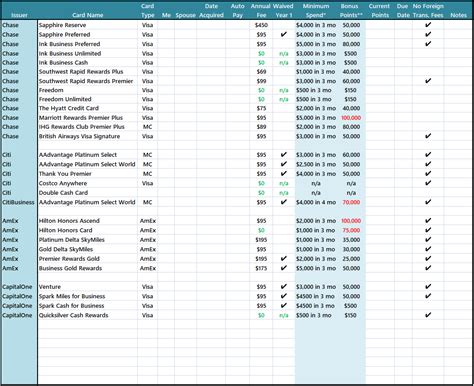The height and width of the screenshot is (386, 474).
Task: Click the British Airways Visa Signature cell
Action: [x=79, y=136]
